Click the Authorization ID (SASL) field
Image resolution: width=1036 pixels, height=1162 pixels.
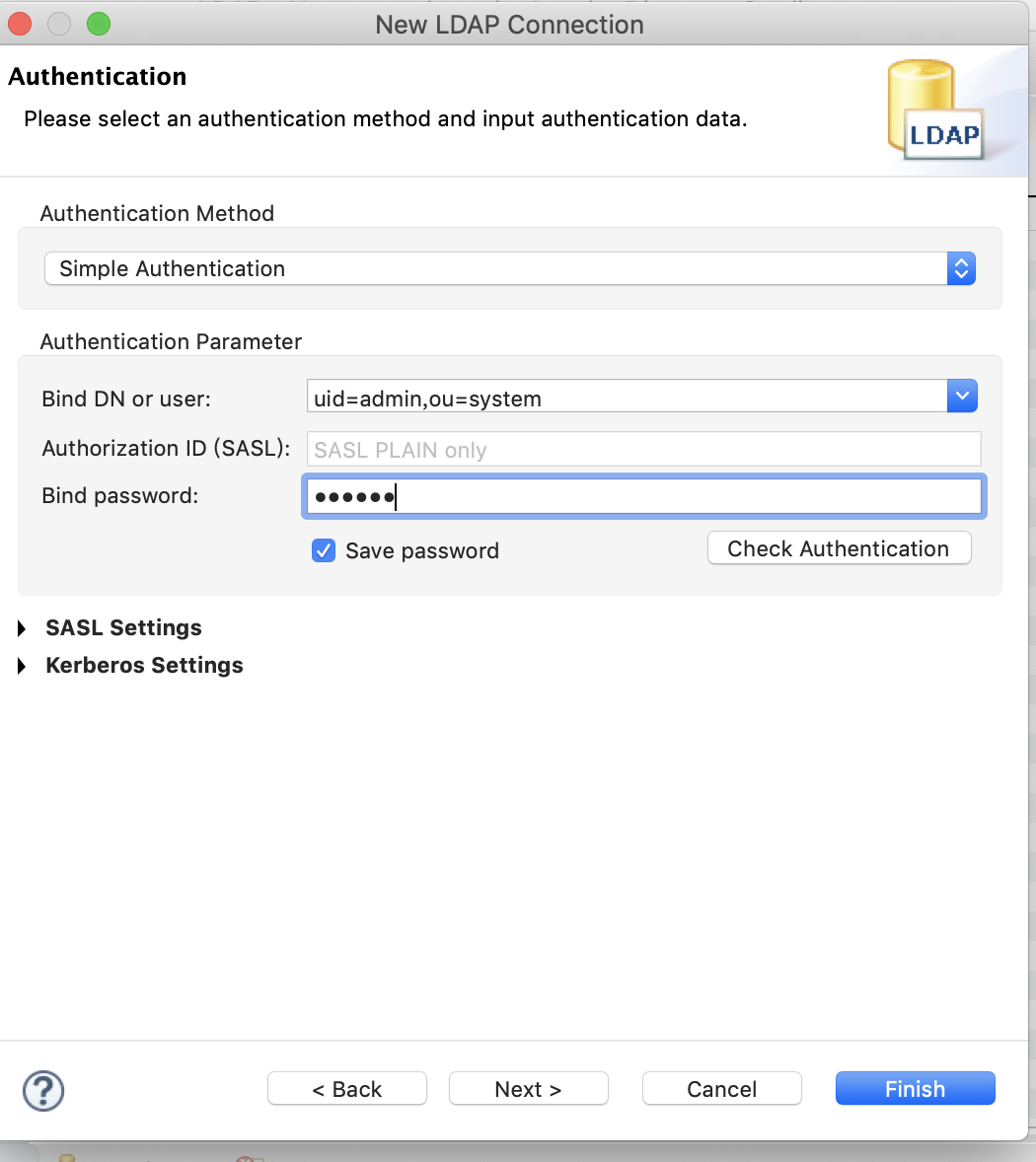click(641, 448)
